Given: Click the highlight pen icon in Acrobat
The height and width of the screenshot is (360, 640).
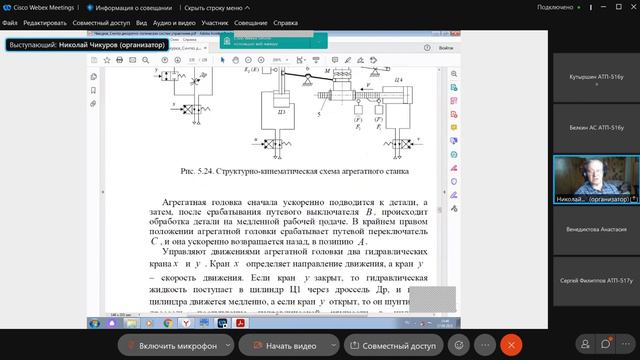Looking at the screenshot, I should tap(348, 60).
